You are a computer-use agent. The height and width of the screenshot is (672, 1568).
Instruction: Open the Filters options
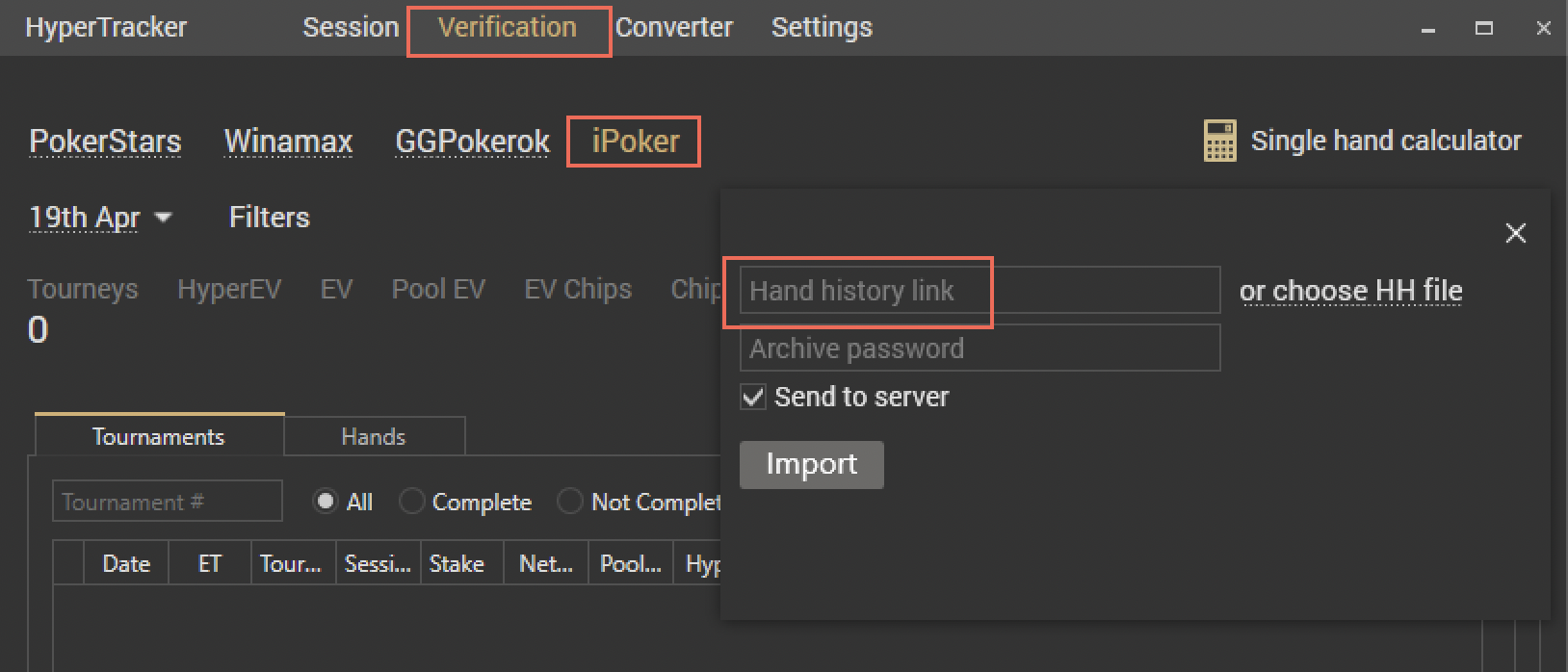(270, 218)
